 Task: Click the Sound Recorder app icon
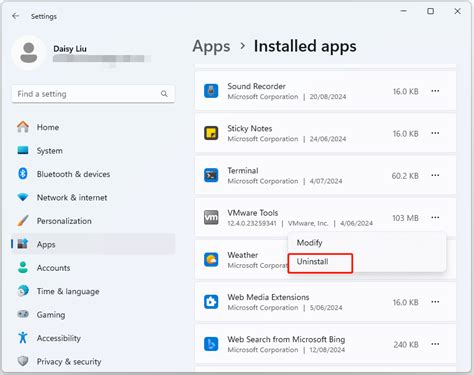click(x=211, y=91)
